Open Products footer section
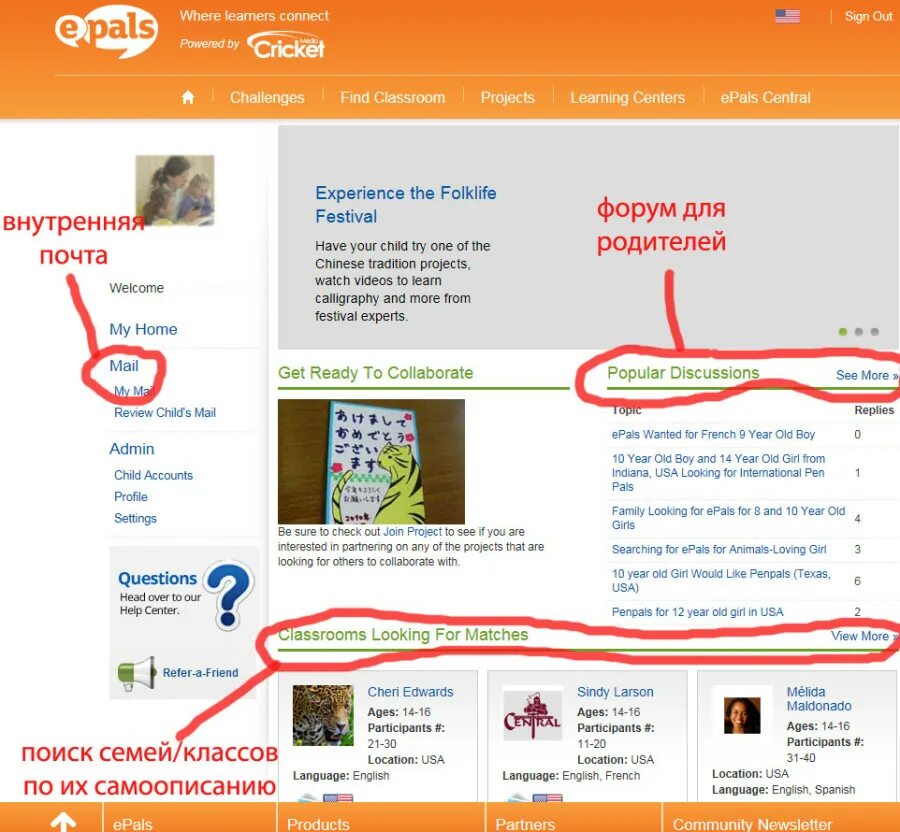This screenshot has height=832, width=900. [318, 824]
